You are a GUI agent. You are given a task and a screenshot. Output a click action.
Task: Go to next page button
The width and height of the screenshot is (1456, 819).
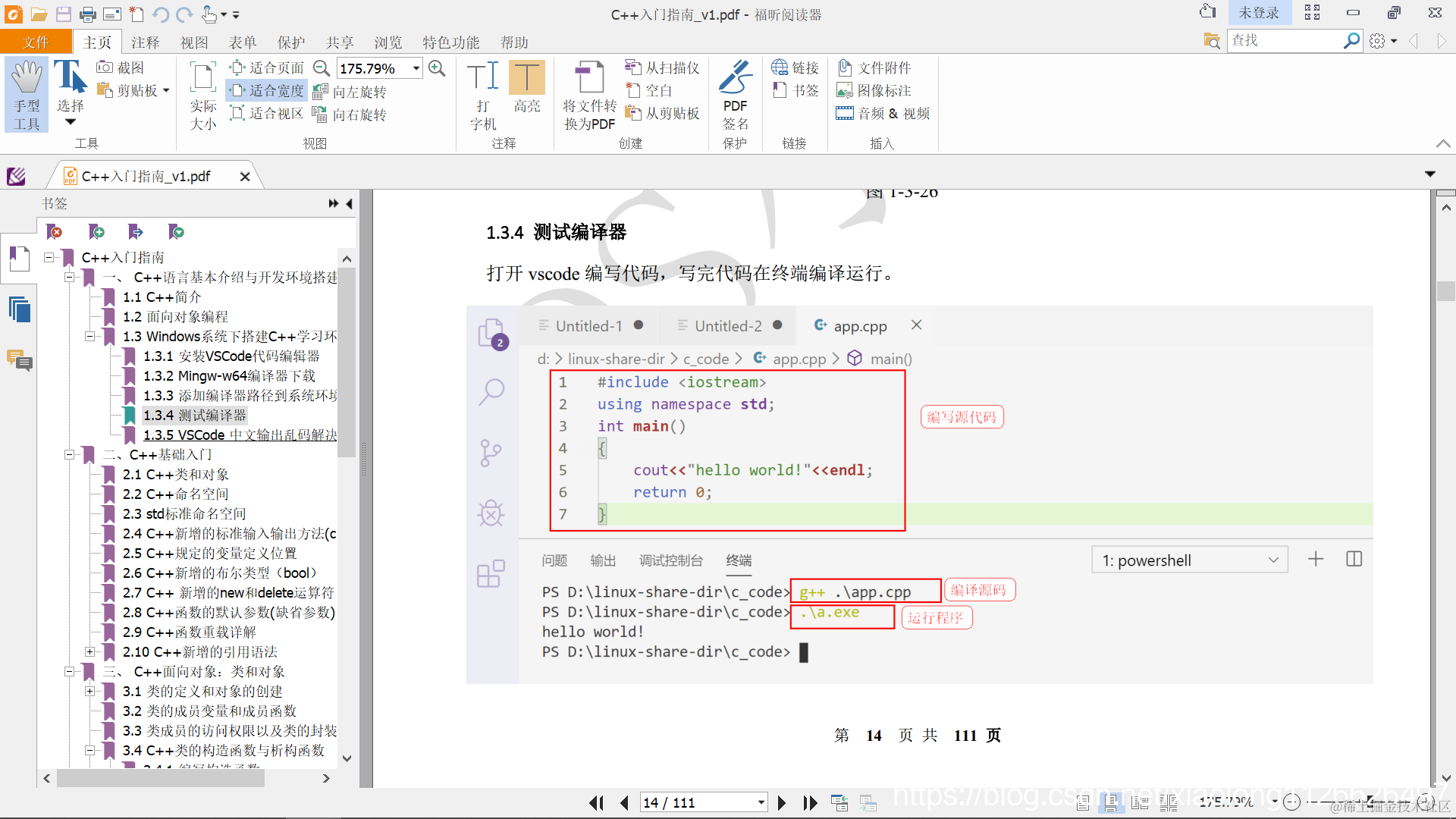[x=782, y=802]
